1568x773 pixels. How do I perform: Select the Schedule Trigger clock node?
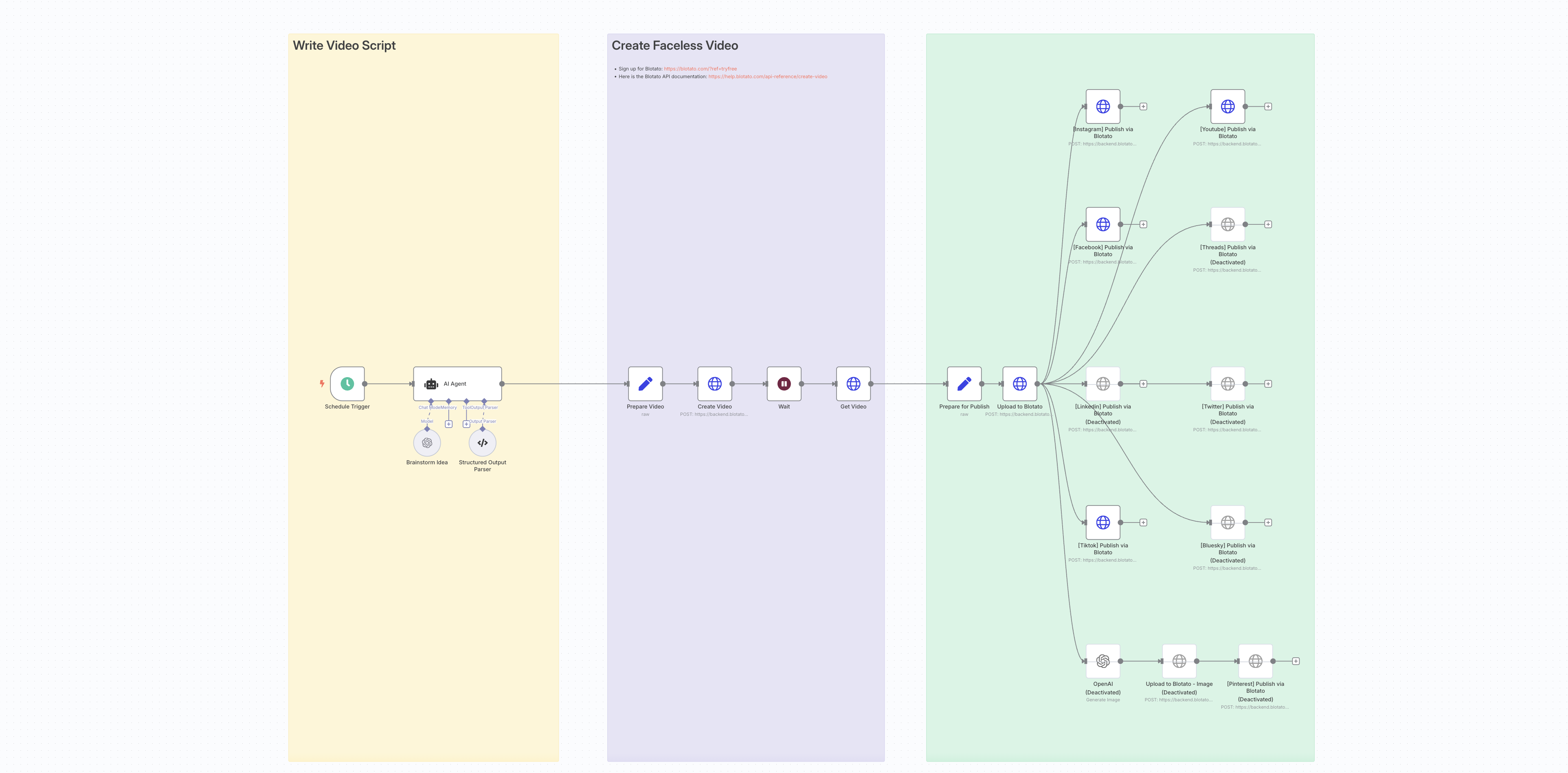(347, 384)
